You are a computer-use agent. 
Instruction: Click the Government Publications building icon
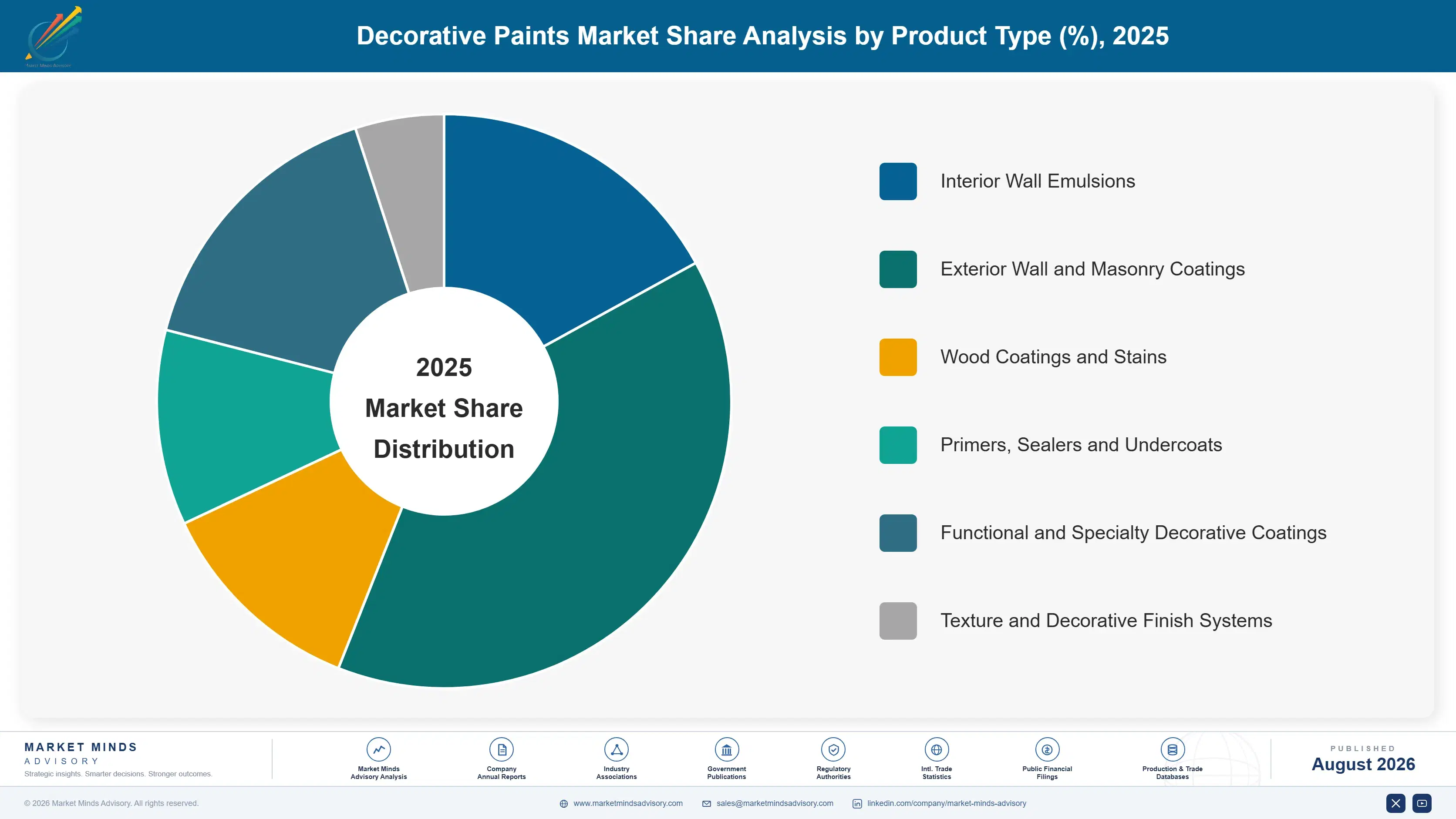pos(726,749)
